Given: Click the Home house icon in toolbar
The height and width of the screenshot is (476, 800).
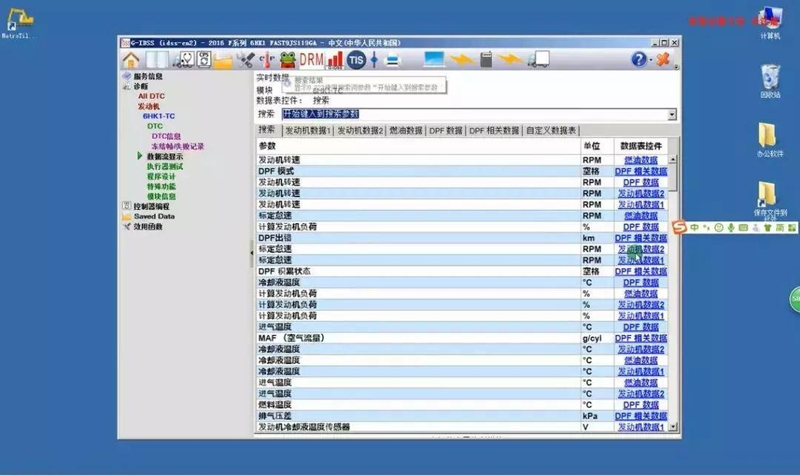Looking at the screenshot, I should [x=131, y=61].
